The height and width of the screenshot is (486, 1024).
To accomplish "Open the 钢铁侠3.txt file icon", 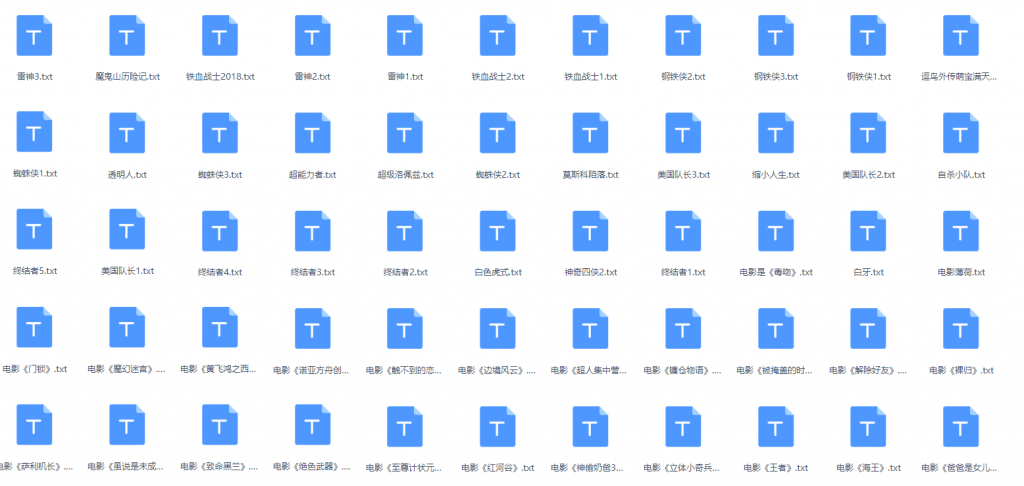I will pyautogui.click(x=776, y=35).
